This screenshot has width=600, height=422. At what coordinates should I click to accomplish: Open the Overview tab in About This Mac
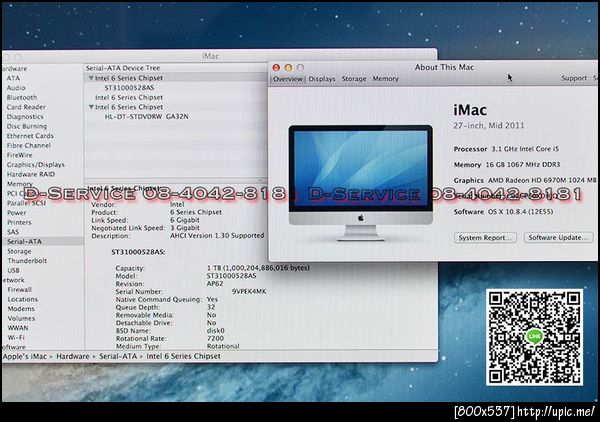coord(288,79)
